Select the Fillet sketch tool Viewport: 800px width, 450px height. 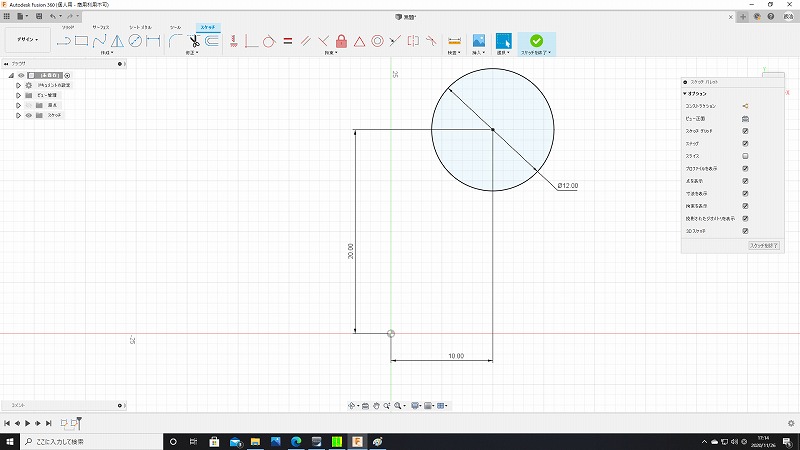point(175,41)
